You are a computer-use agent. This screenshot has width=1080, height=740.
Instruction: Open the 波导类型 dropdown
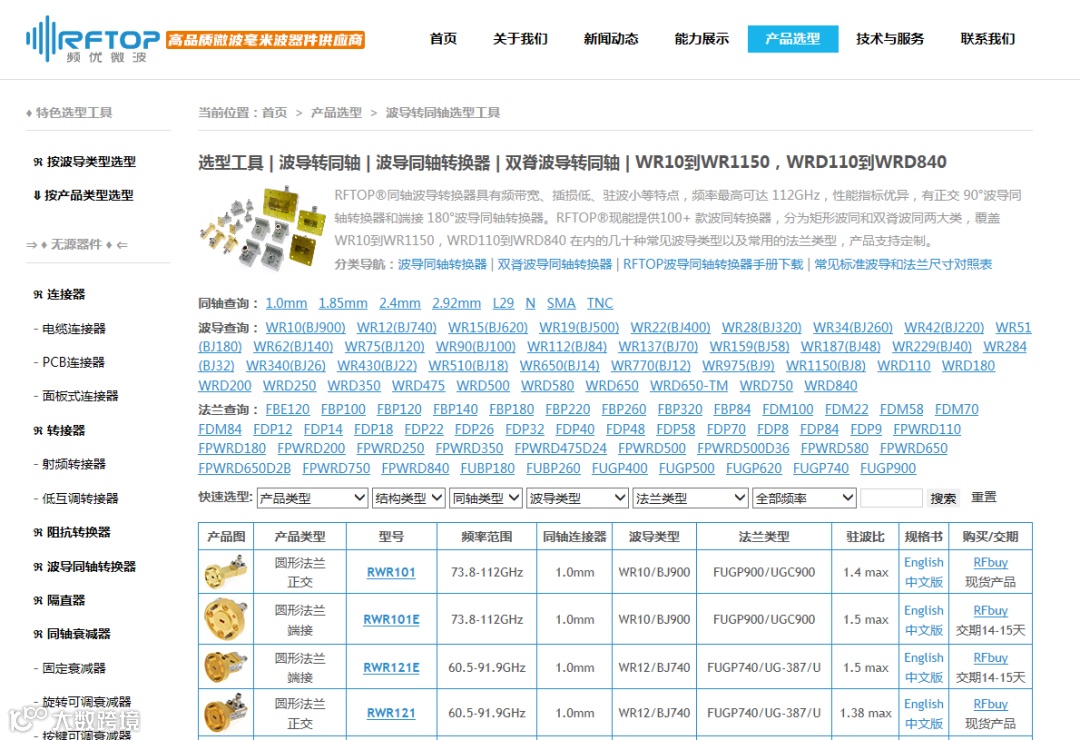577,498
